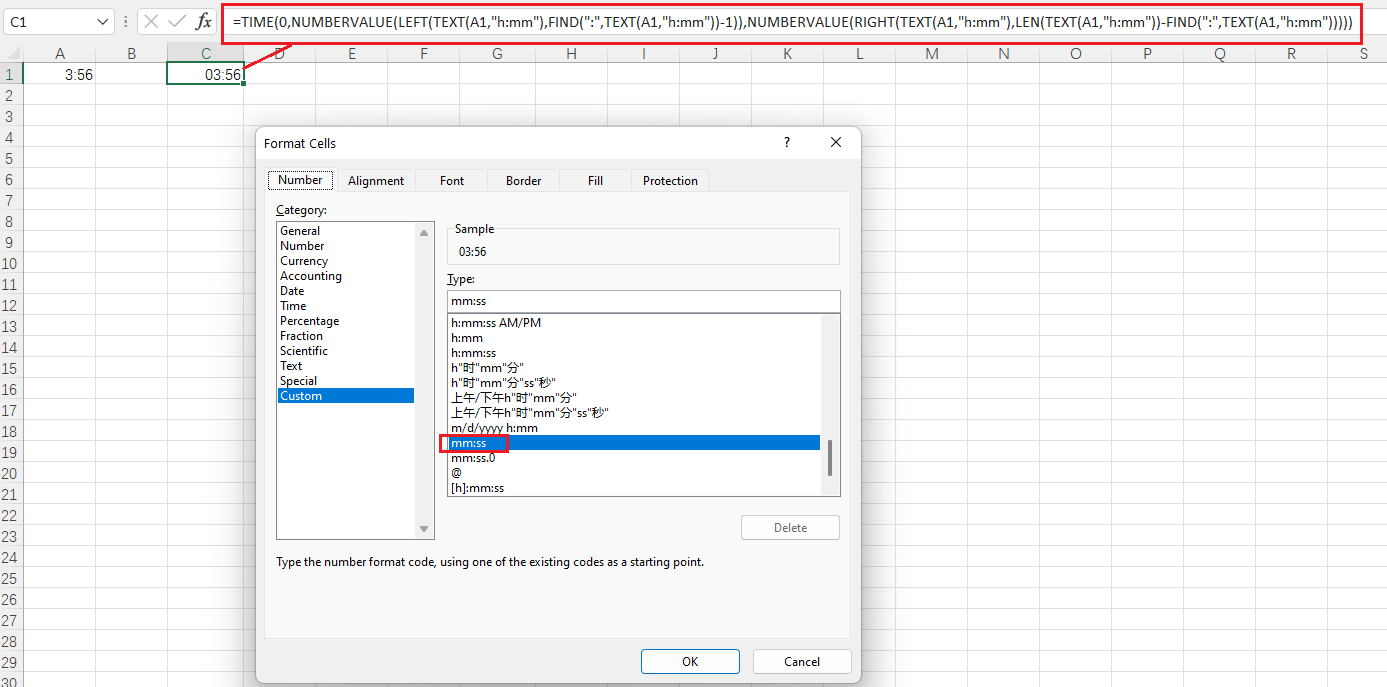Select Number in the Category list
This screenshot has height=687, width=1387.
coord(345,246)
